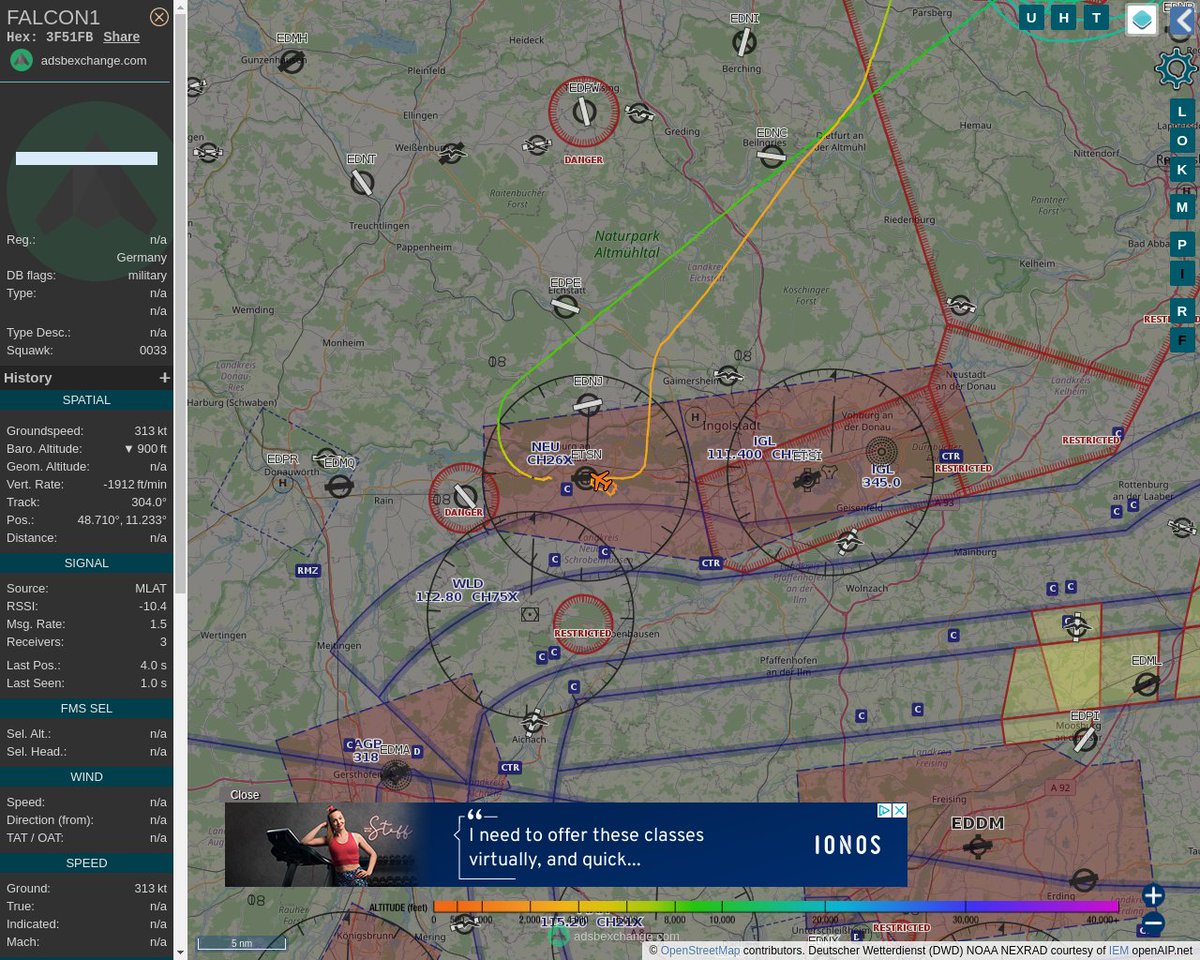Viewport: 1200px width, 960px height.
Task: Toggle the M button on the right side
Action: click(1182, 207)
